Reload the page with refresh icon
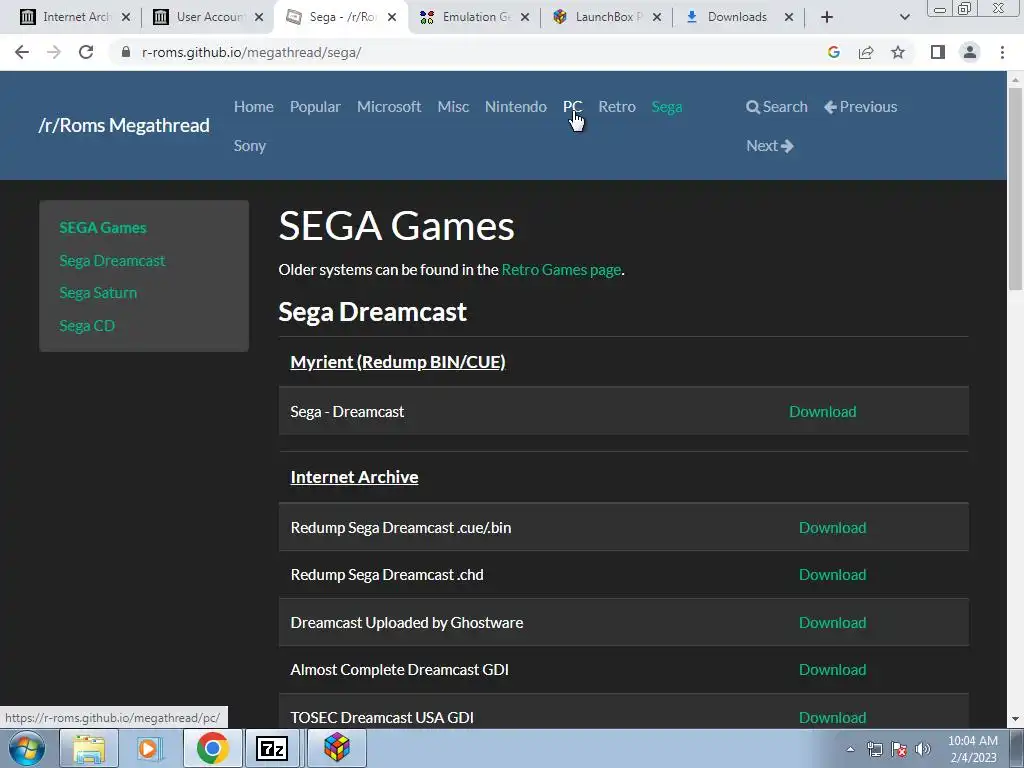1024x768 pixels. tap(86, 52)
